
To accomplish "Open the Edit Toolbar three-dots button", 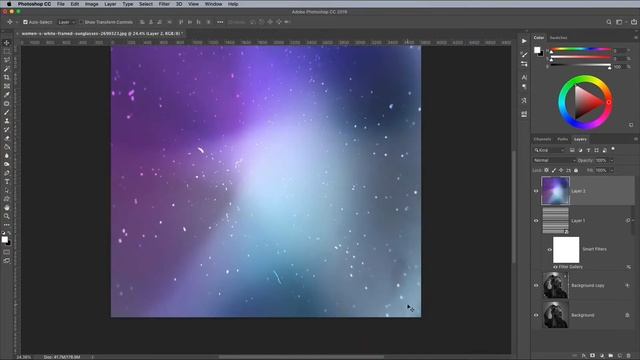I will [7, 225].
